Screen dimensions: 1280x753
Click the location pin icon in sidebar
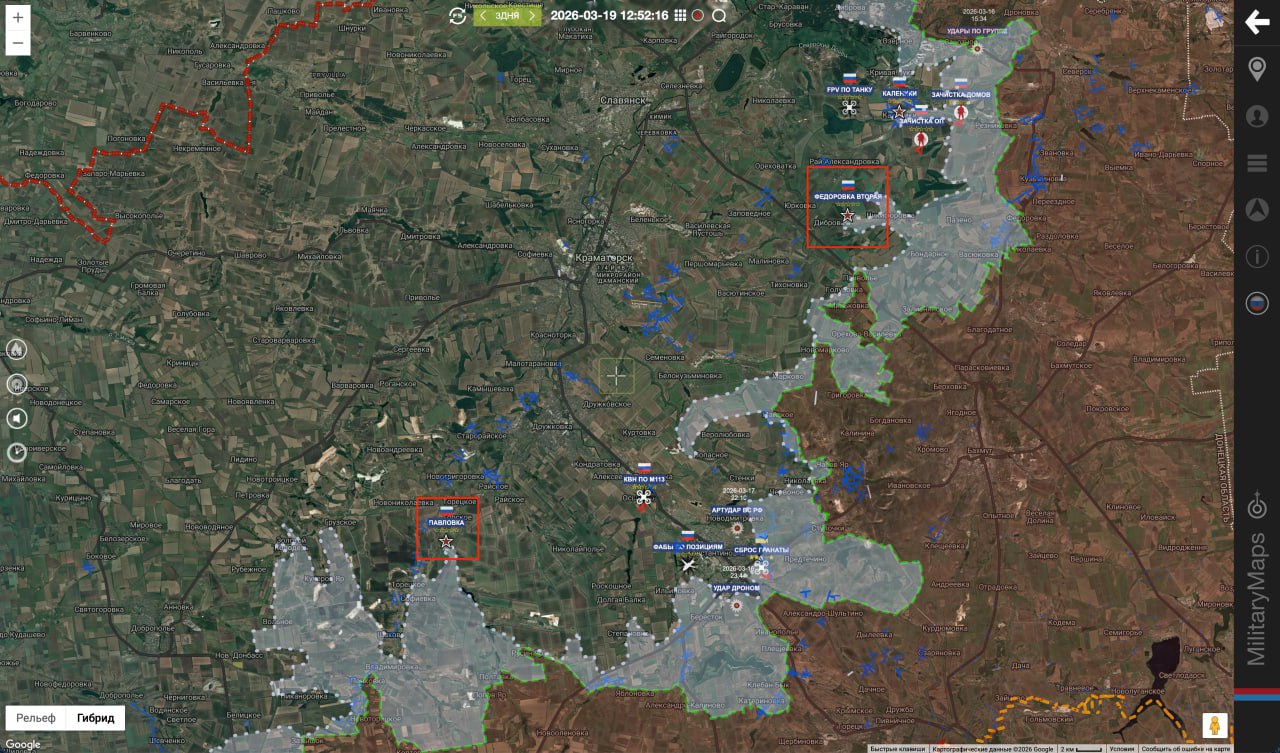click(x=1257, y=69)
